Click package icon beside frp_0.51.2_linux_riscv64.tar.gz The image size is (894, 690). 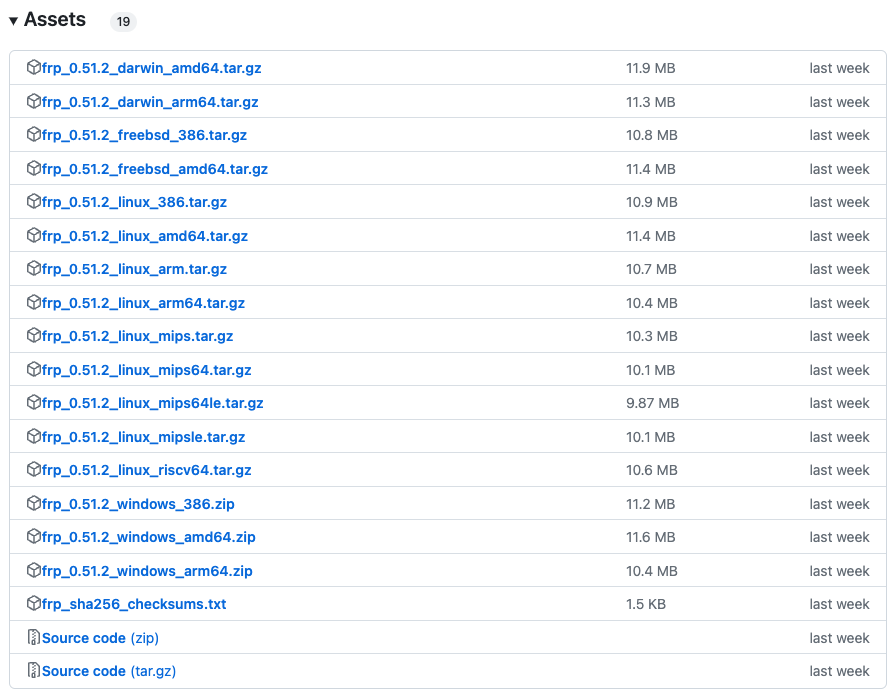(x=34, y=469)
